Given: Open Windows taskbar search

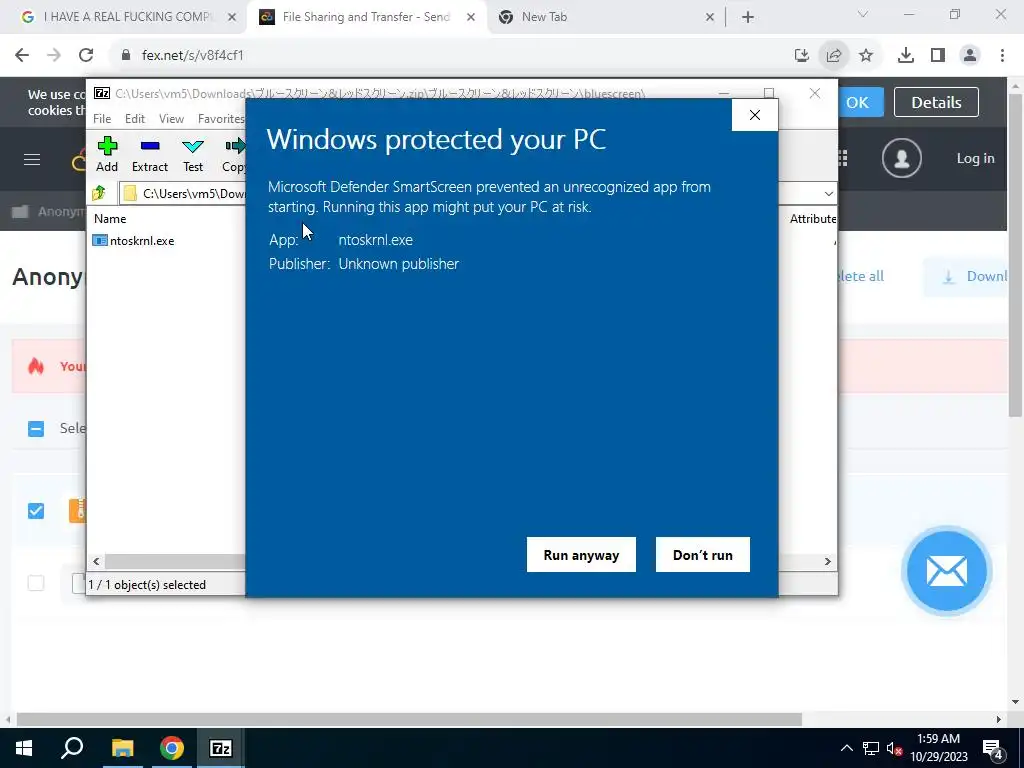Looking at the screenshot, I should click(x=72, y=748).
